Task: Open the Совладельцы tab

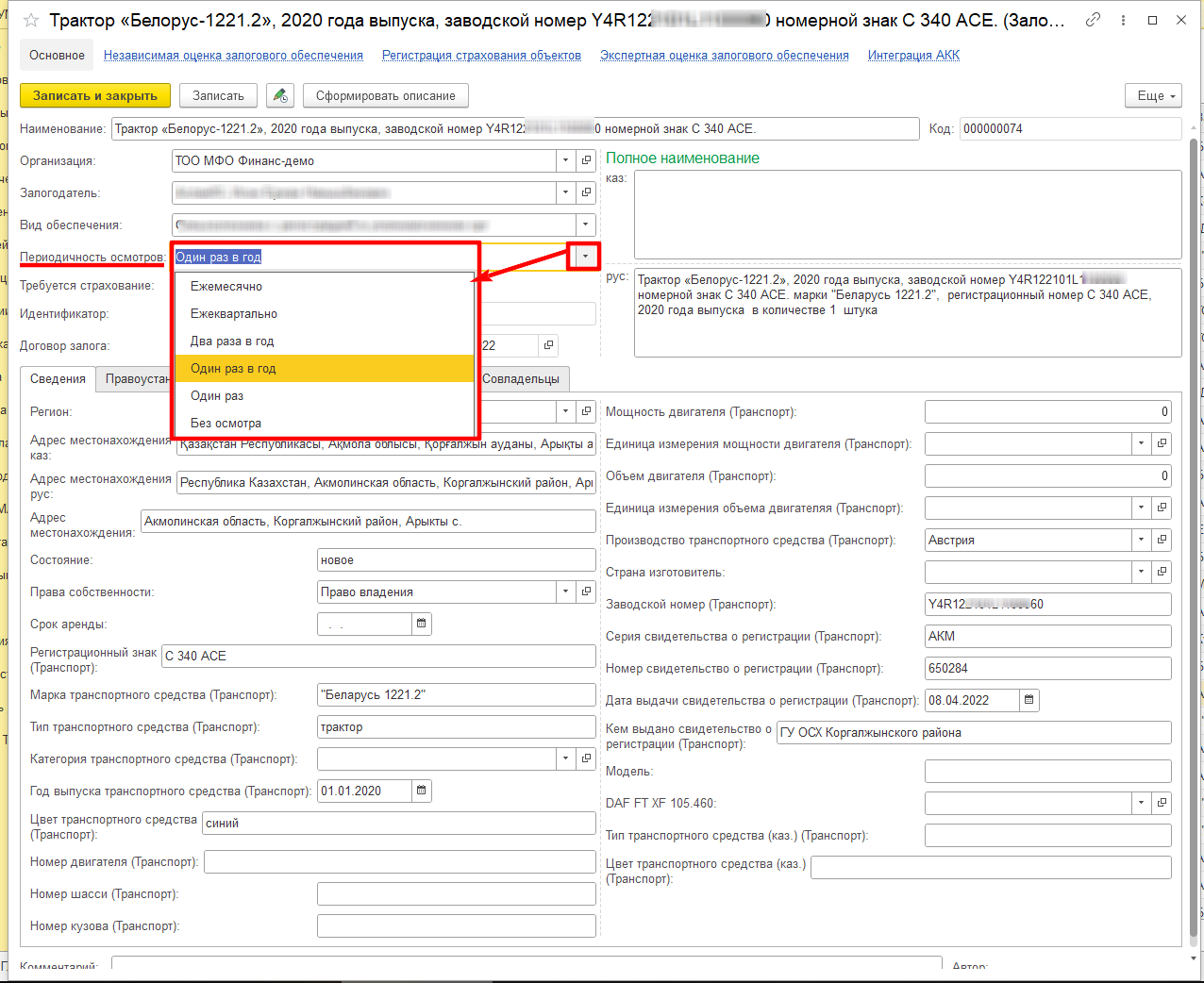Action: tap(521, 378)
